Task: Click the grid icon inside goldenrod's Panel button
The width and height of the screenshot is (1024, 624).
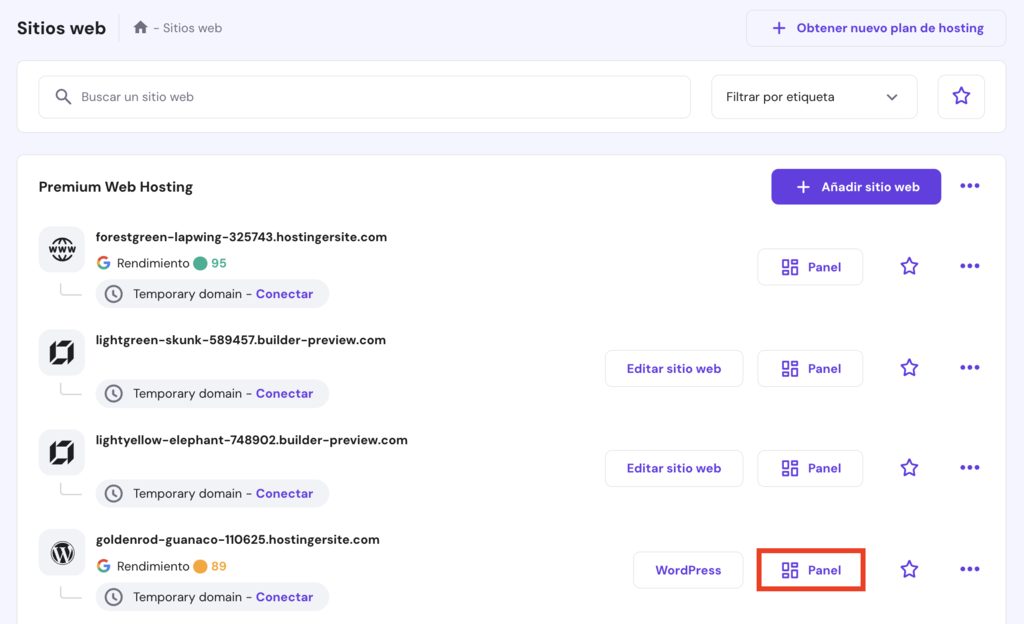Action: (x=790, y=569)
